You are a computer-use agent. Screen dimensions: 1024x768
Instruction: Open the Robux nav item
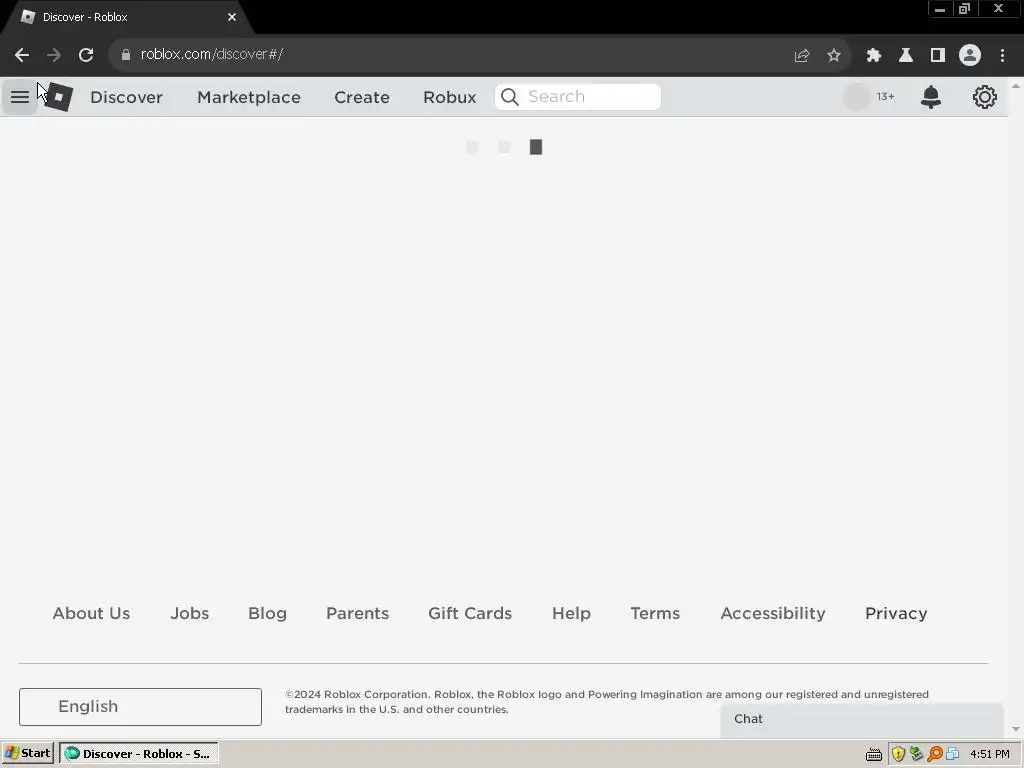click(449, 97)
